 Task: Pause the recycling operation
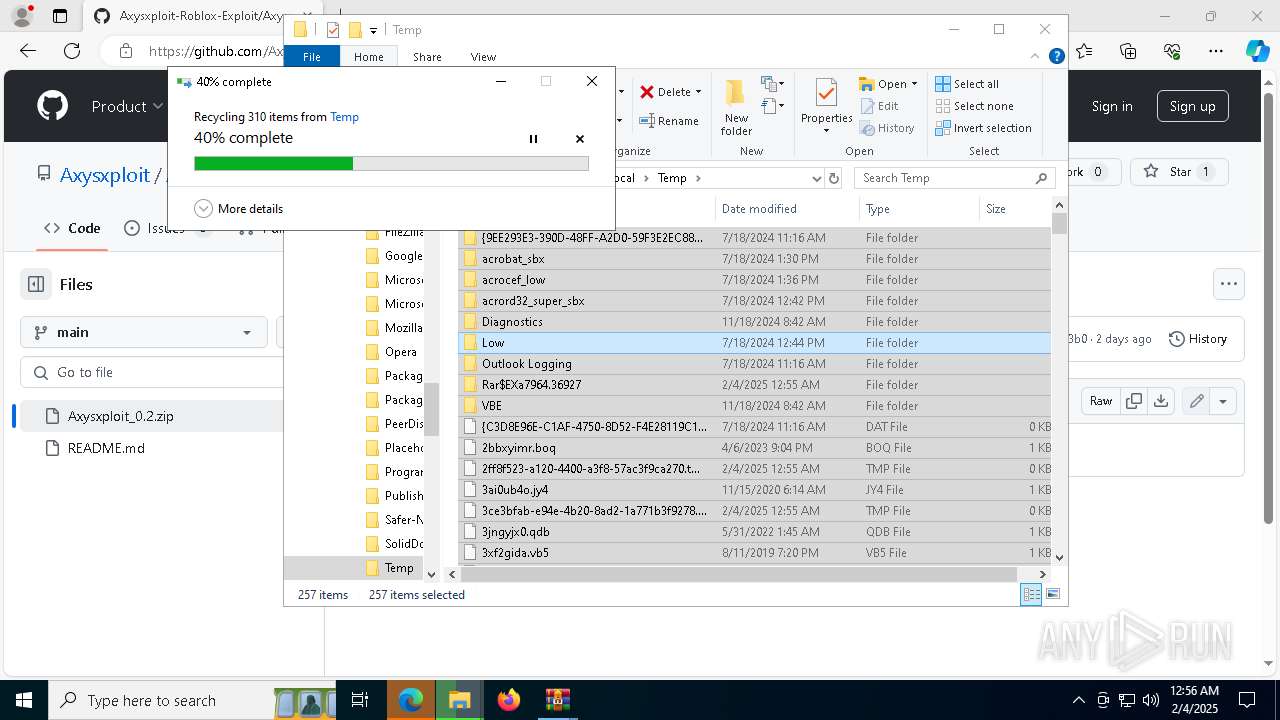(533, 139)
